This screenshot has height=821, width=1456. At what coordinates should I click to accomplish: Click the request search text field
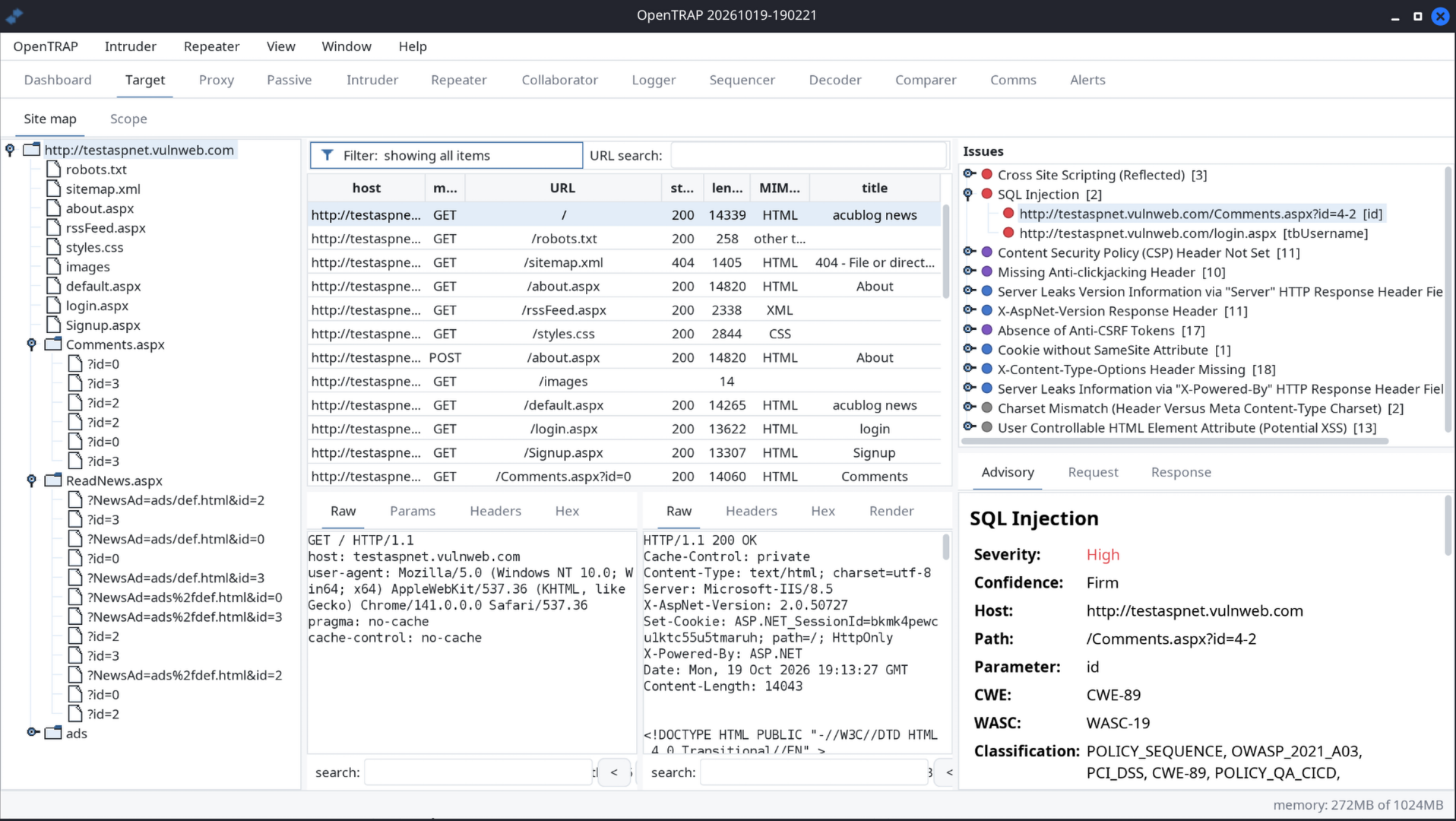(478, 772)
